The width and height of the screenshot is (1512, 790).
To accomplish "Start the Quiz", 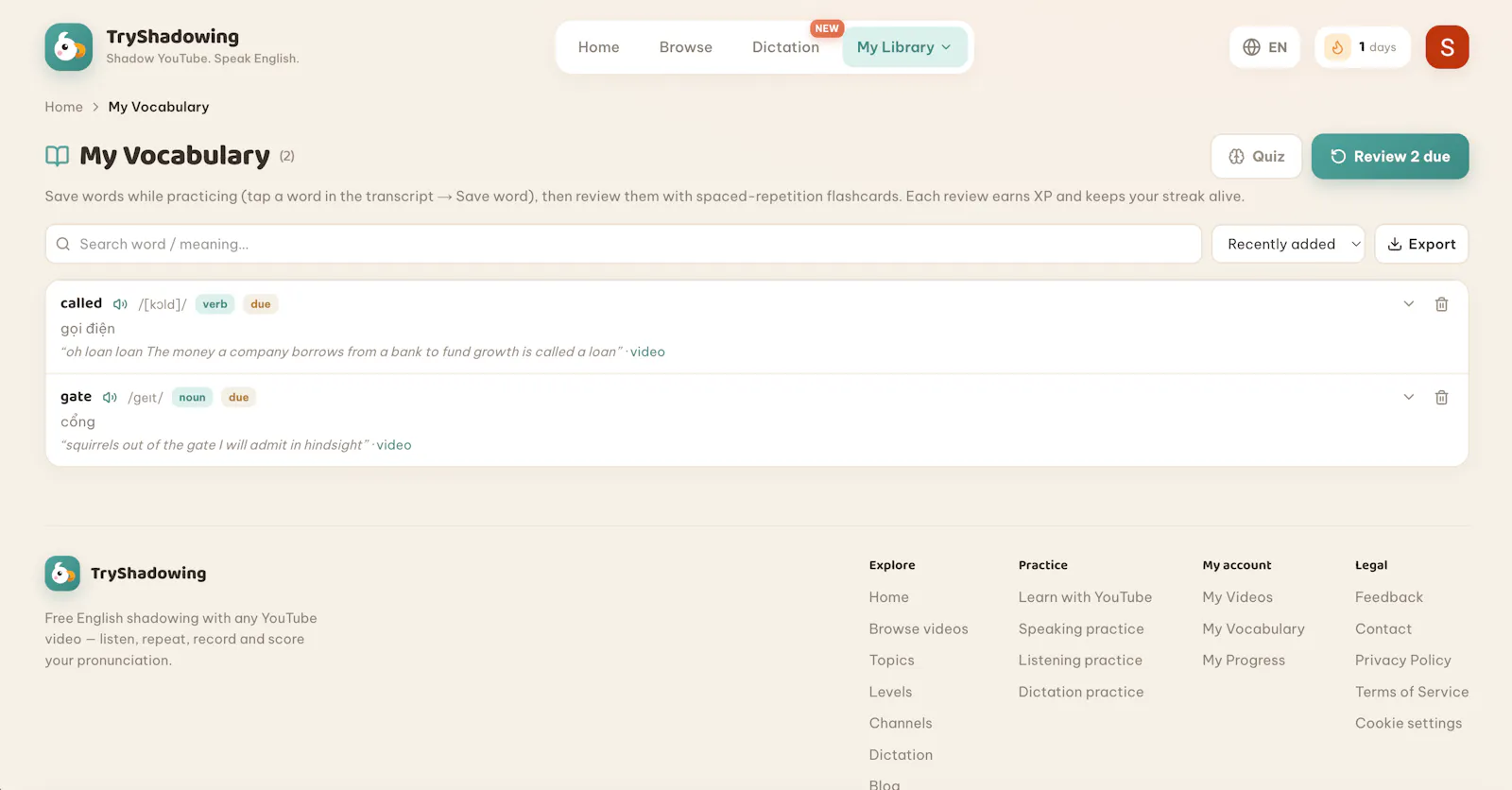I will click(x=1256, y=156).
